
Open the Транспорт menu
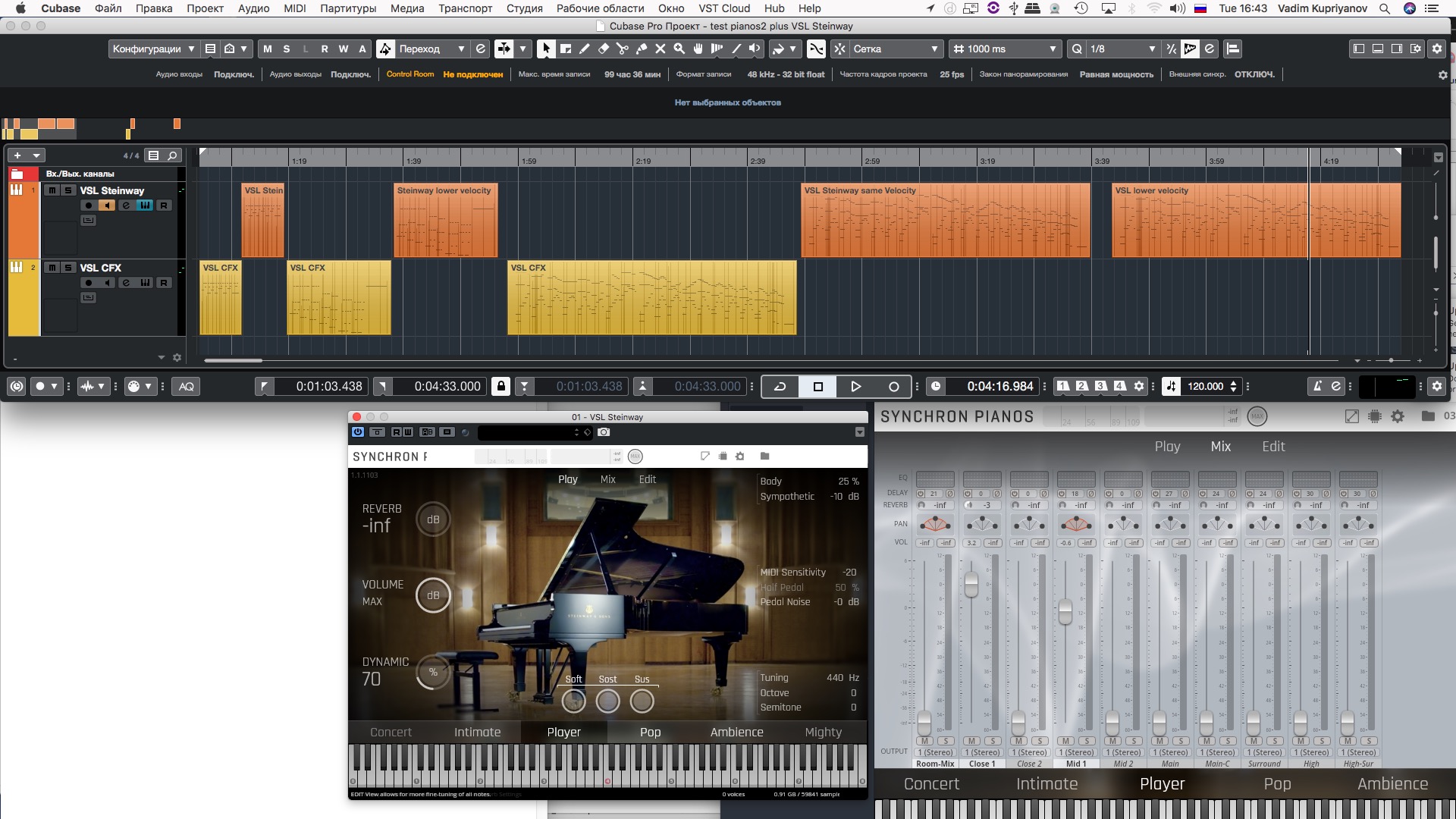[x=465, y=8]
